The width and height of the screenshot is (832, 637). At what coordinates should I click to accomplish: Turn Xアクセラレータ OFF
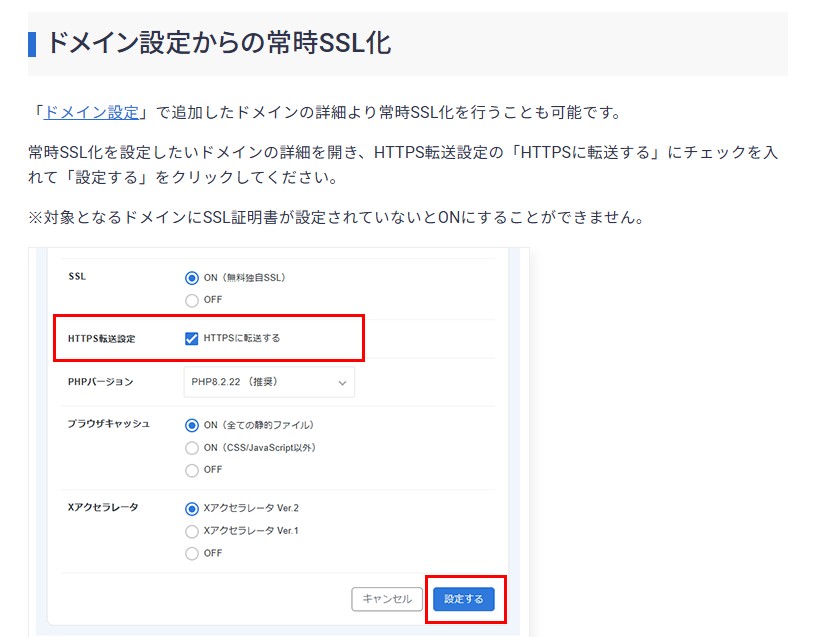click(x=192, y=554)
